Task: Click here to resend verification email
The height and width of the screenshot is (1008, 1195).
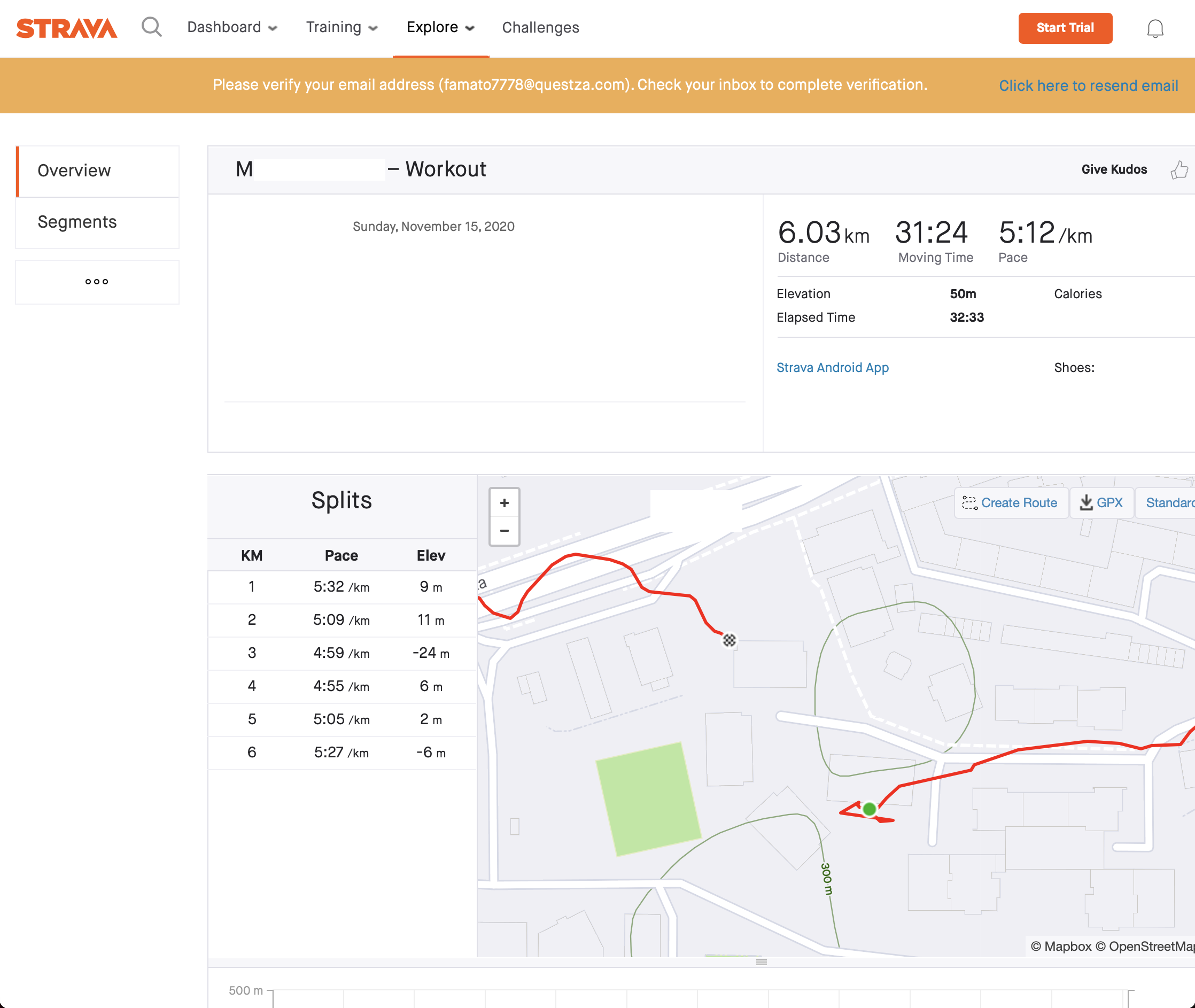Action: 1088,85
